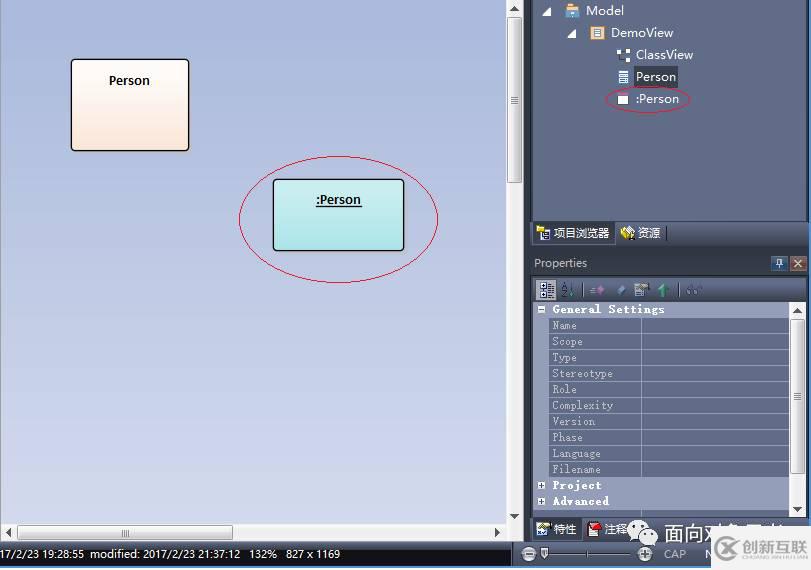Collapse the DemoView tree node
This screenshot has height=570, width=811.
coord(572,34)
